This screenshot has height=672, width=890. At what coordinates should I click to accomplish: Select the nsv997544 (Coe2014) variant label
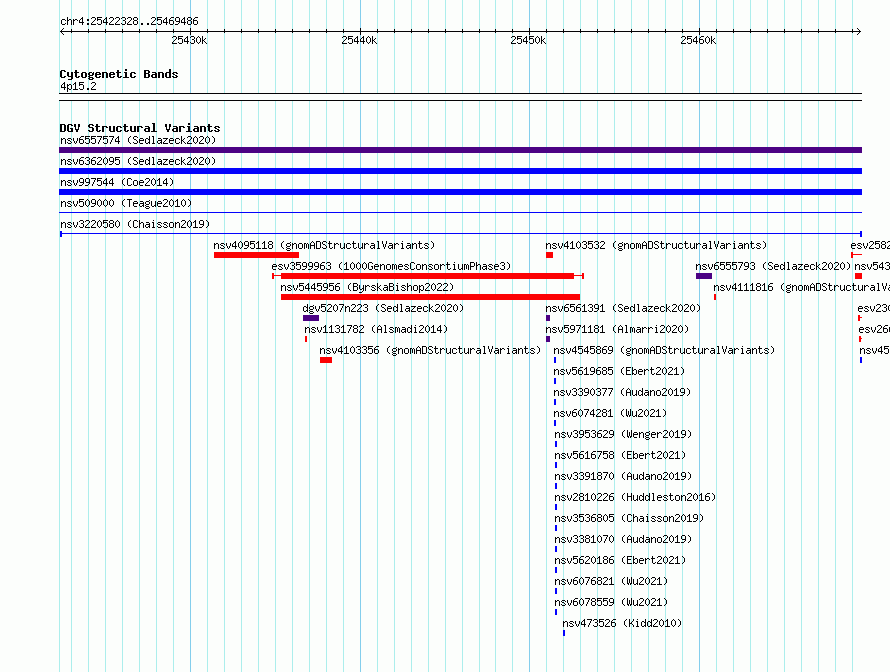pos(117,182)
